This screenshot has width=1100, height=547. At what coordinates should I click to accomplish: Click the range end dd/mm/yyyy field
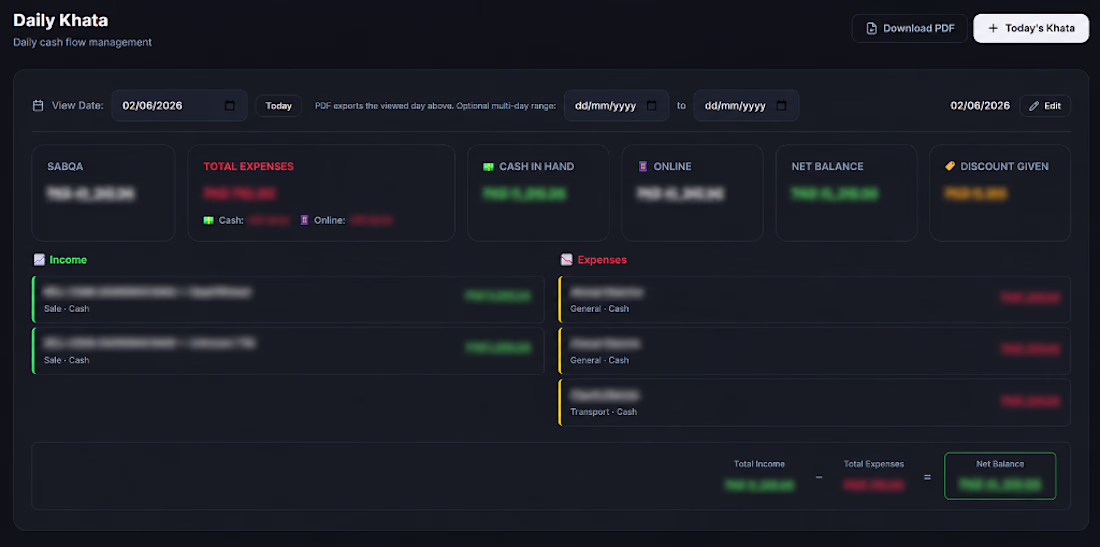(x=746, y=106)
